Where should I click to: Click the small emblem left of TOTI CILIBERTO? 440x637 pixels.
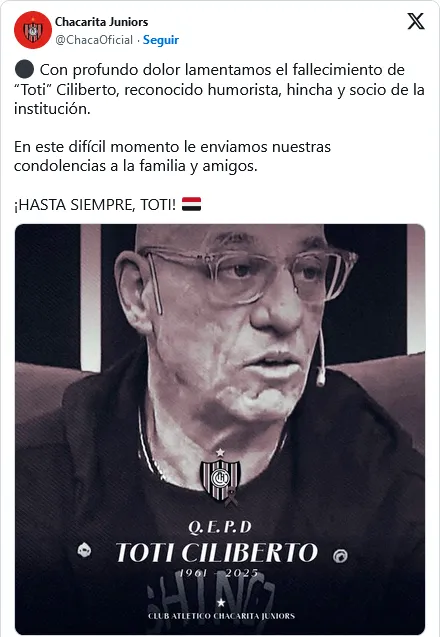click(x=85, y=550)
